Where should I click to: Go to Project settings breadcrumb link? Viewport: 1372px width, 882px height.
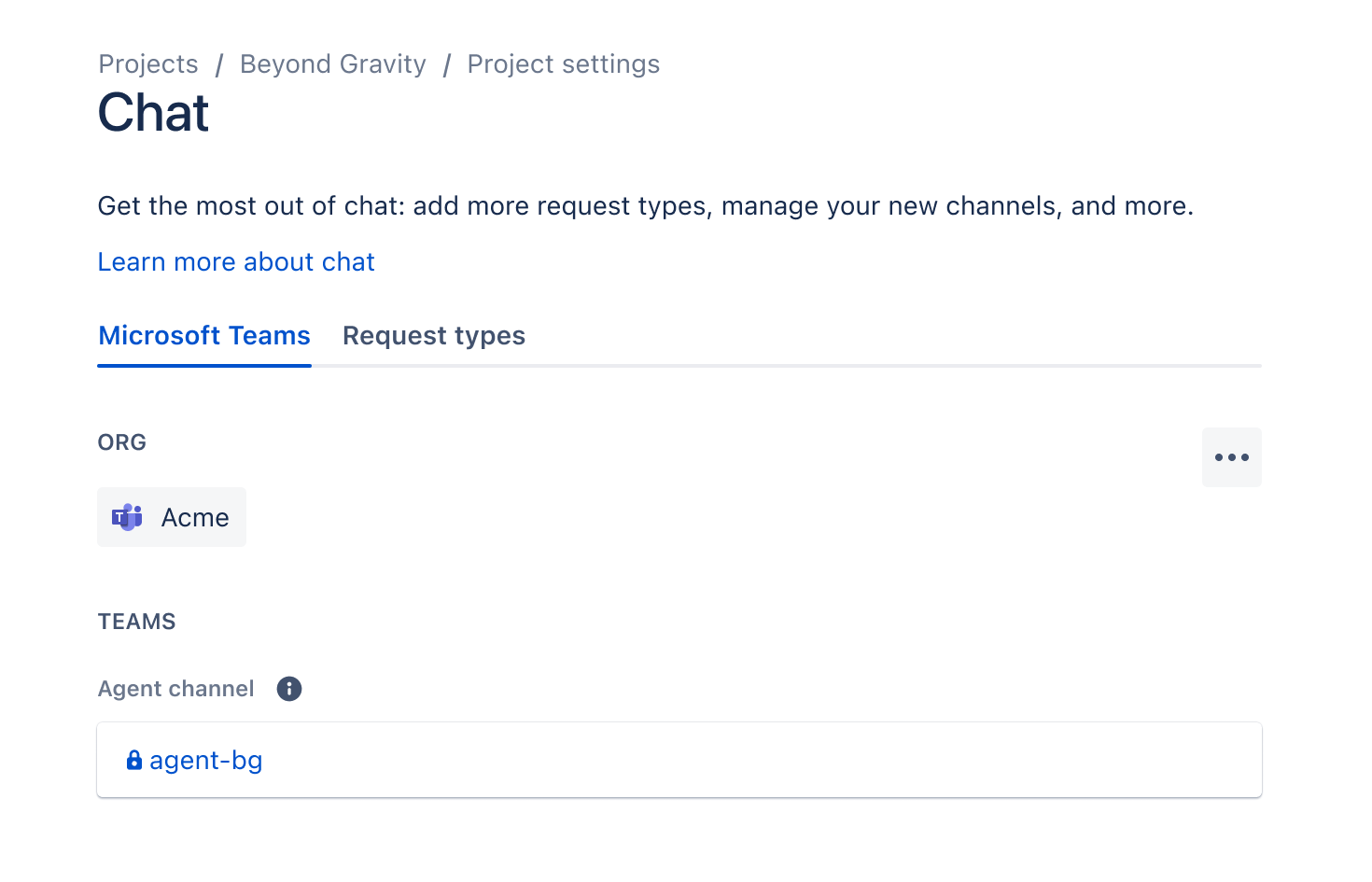pos(563,63)
